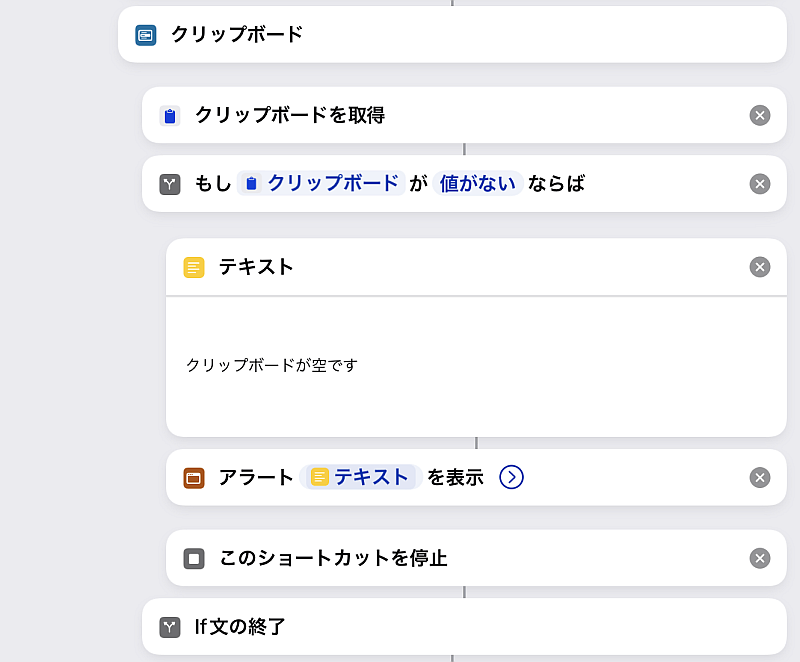Remove the テキスト action
800x662 pixels.
click(x=760, y=267)
